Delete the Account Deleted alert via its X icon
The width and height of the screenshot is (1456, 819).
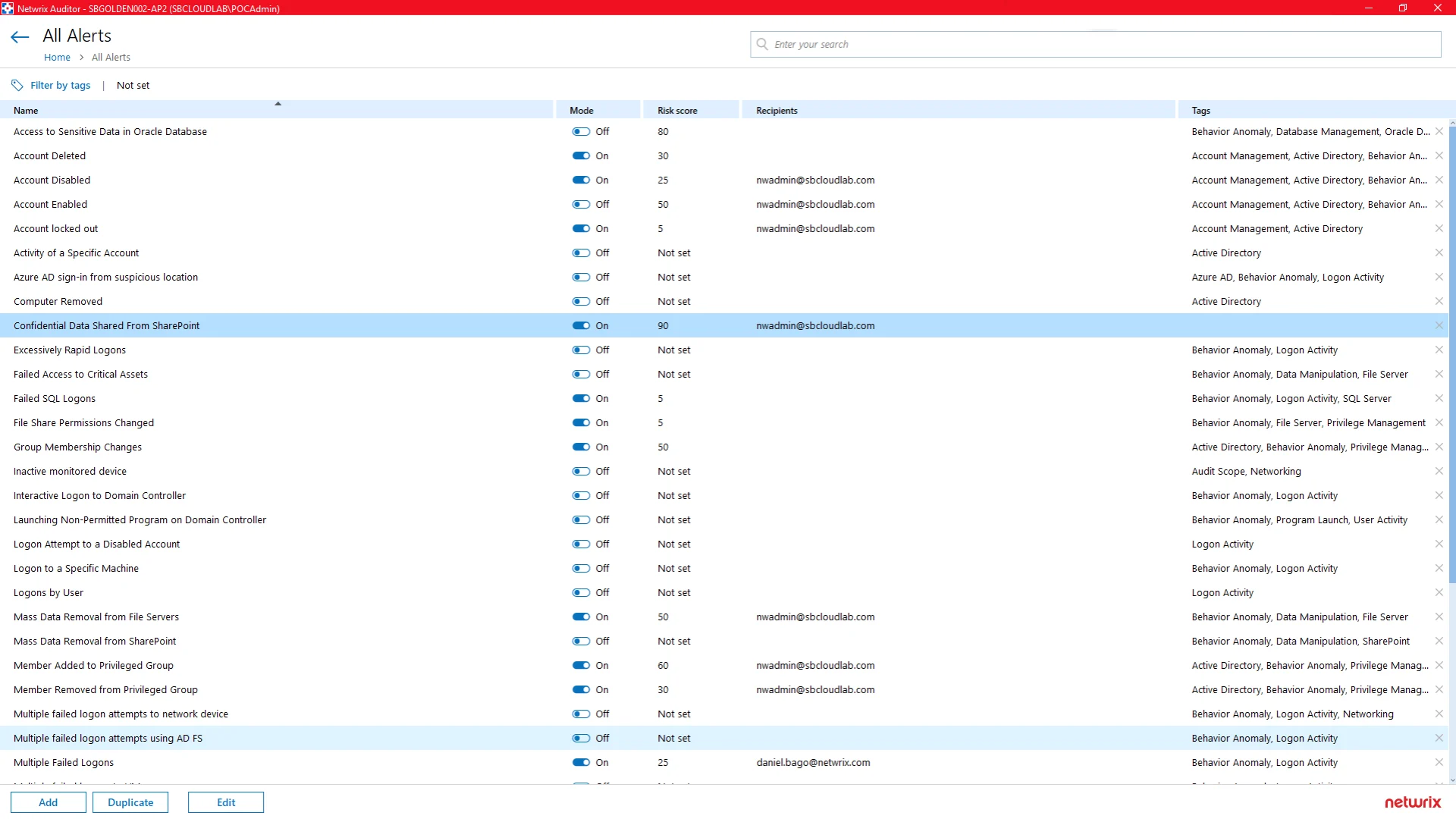(x=1439, y=155)
